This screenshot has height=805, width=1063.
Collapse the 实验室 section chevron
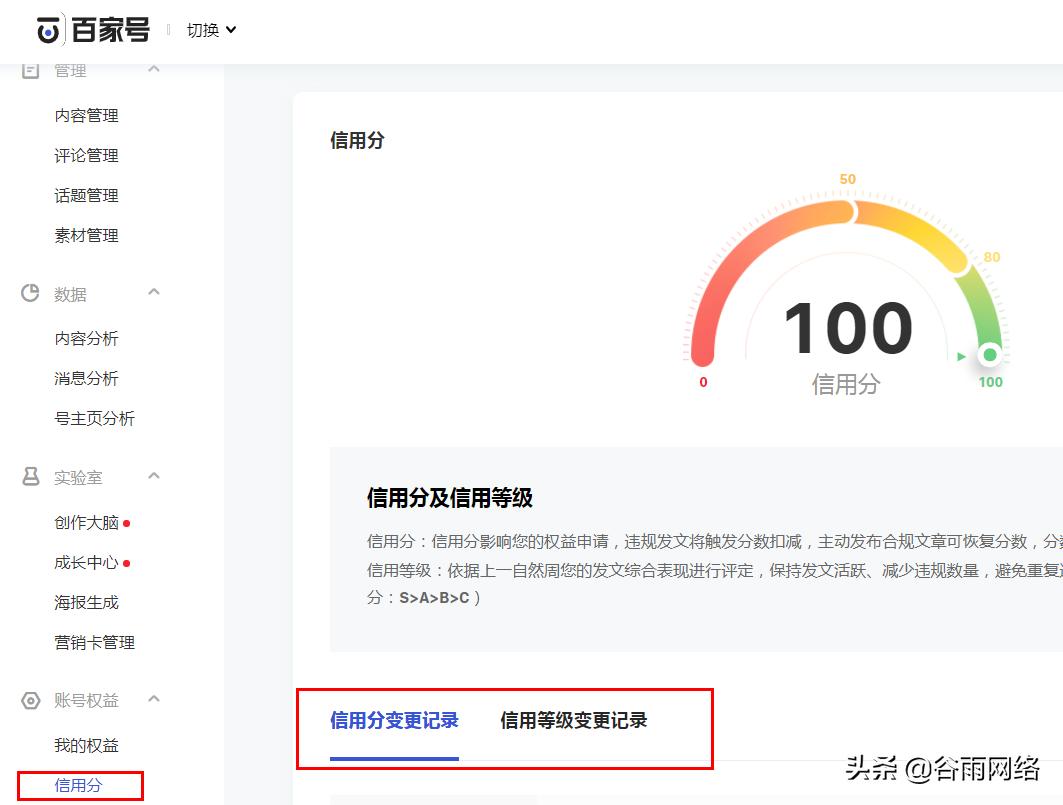coord(153,477)
